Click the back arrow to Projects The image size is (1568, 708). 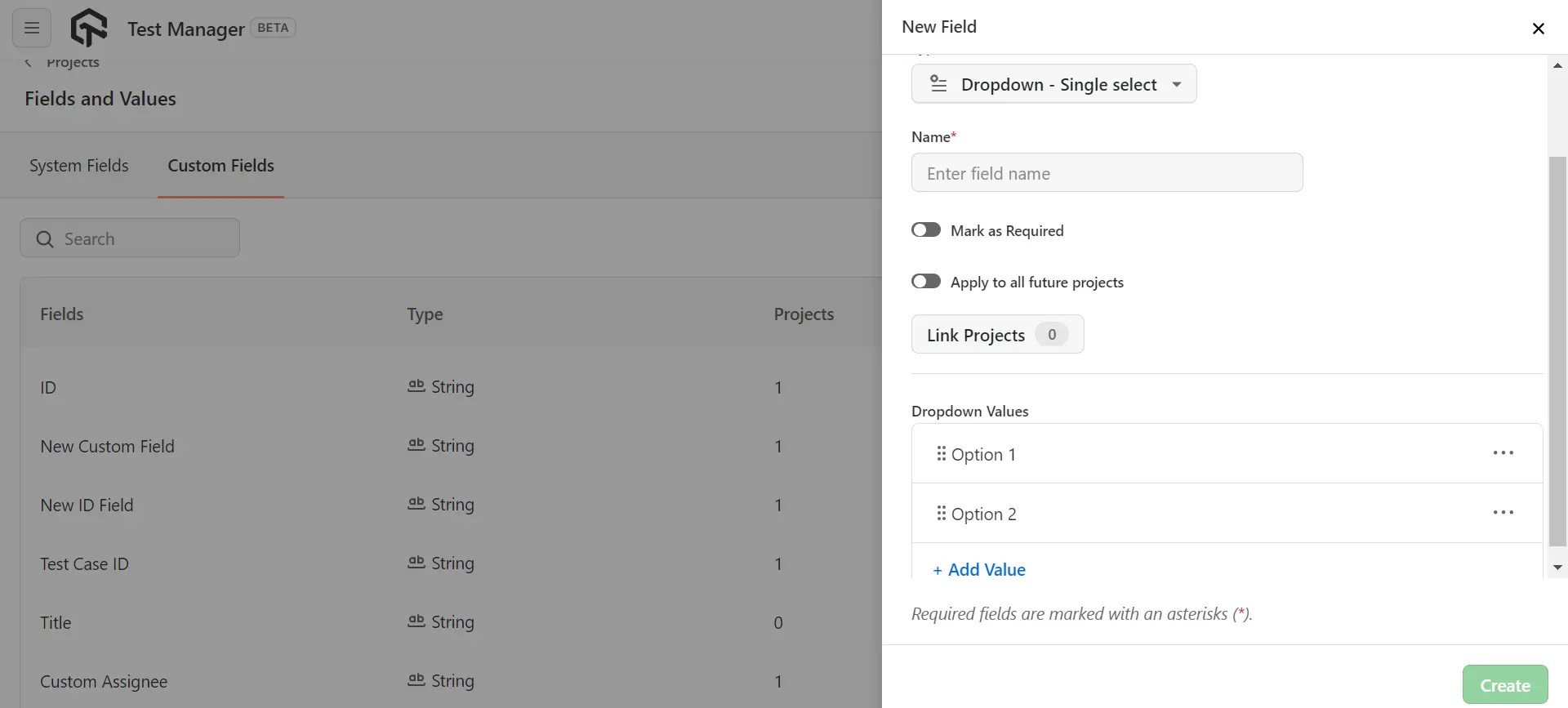(29, 63)
